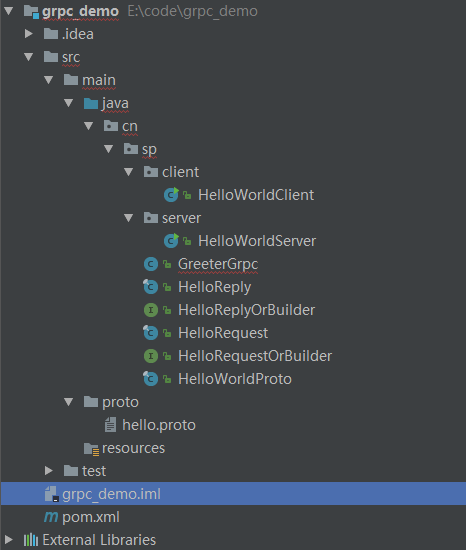Click the .idea folder icon
Screen dimensions: 466x550
tap(51, 34)
